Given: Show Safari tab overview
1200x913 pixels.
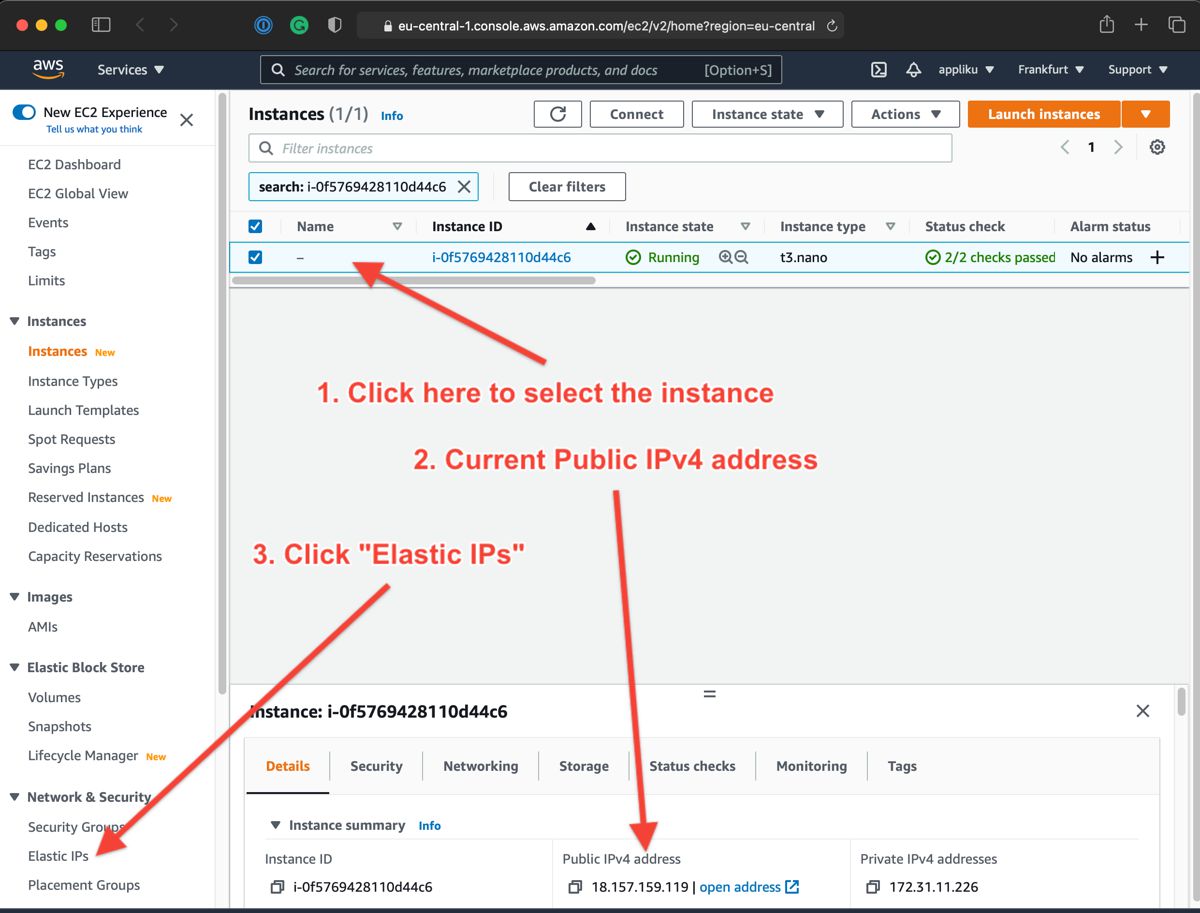Looking at the screenshot, I should click(x=1177, y=25).
